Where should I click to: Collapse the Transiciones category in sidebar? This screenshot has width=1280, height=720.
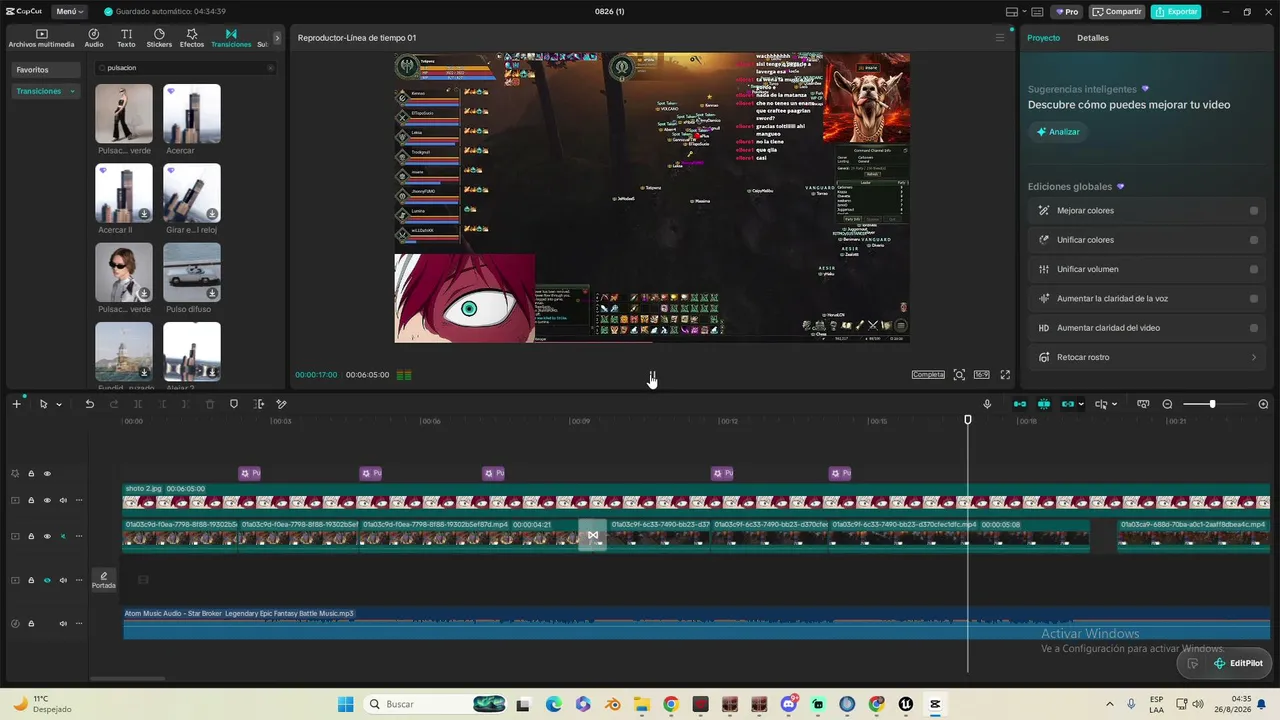72,92
